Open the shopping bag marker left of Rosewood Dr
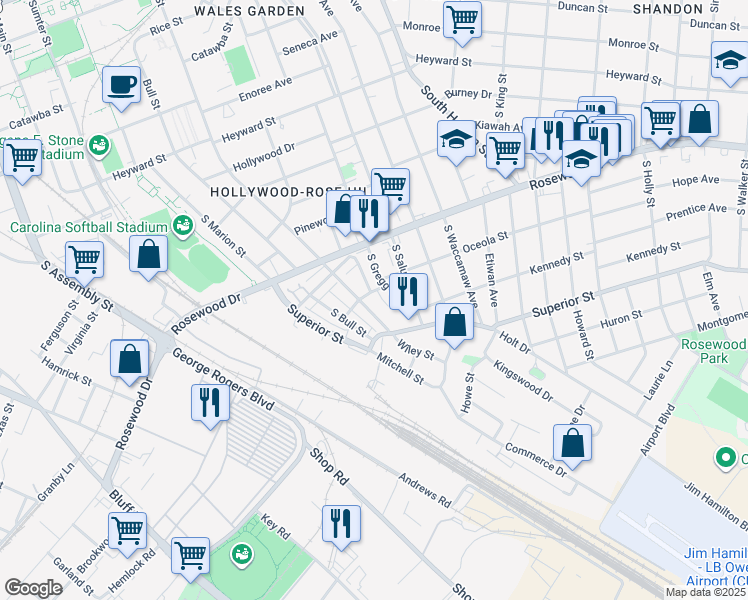Screen dimensions: 748x600 pyautogui.click(x=130, y=360)
